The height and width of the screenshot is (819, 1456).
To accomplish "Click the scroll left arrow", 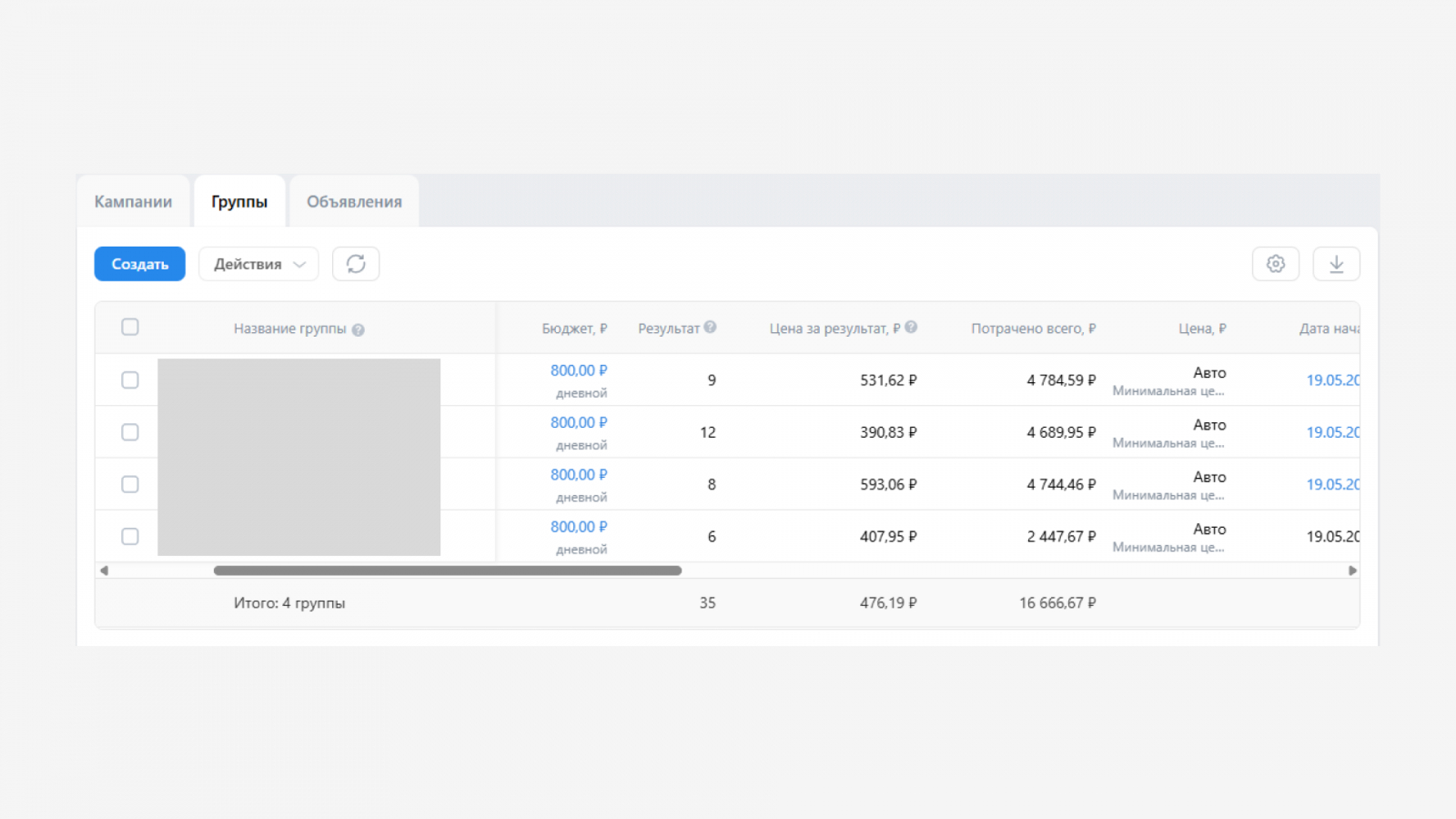I will pyautogui.click(x=104, y=571).
